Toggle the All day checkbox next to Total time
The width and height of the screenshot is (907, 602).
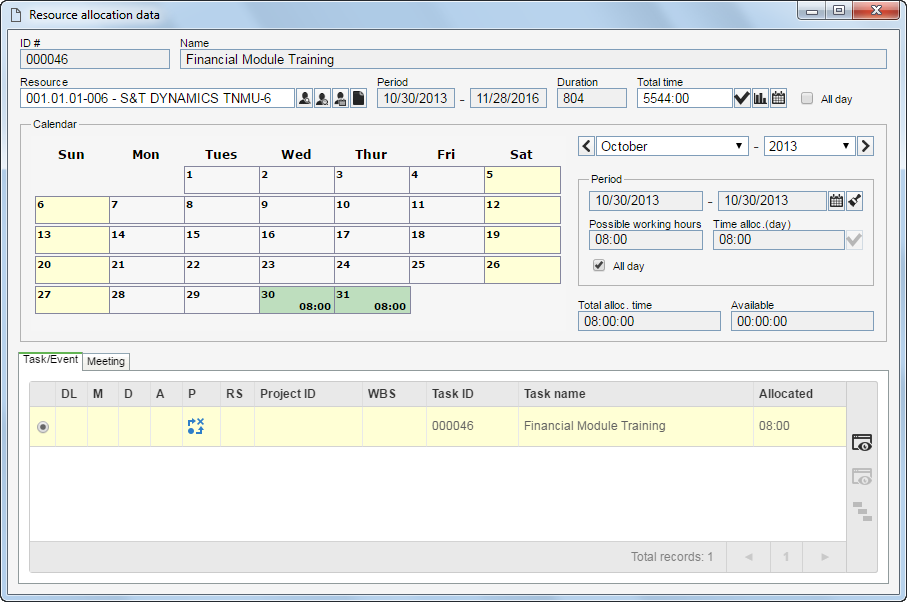click(x=807, y=98)
